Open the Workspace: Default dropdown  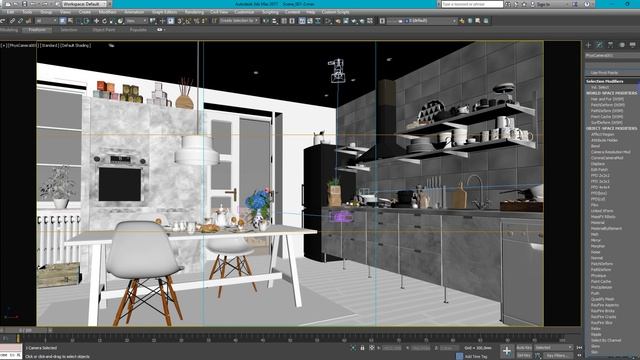click(84, 4)
